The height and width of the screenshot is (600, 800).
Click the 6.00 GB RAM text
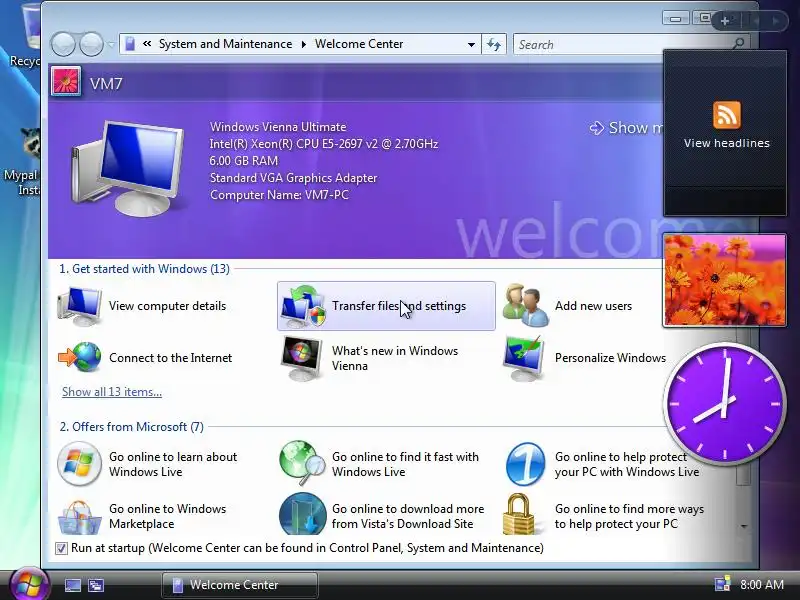pyautogui.click(x=244, y=161)
